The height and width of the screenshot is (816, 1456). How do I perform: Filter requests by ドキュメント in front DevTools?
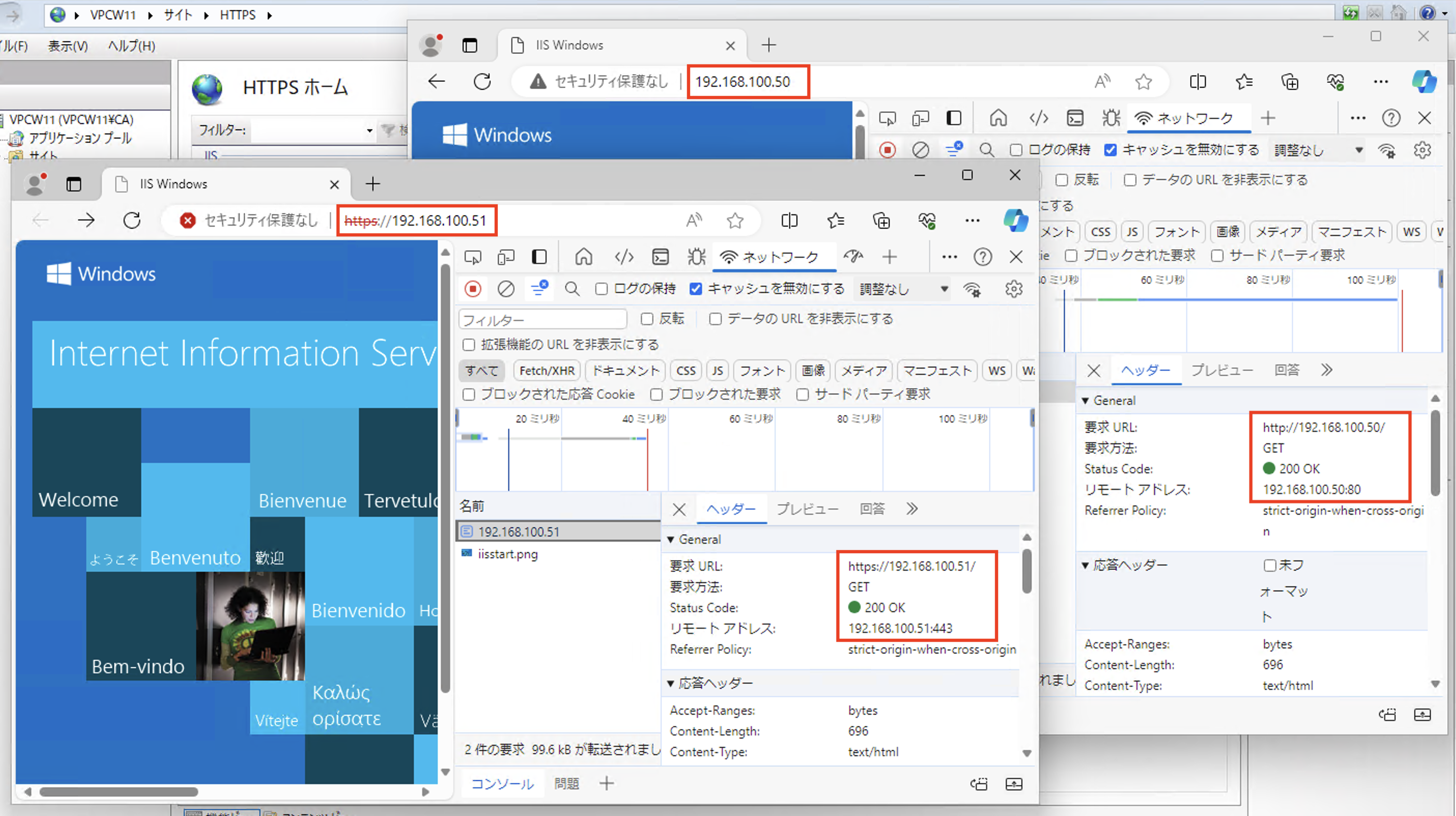[626, 371]
